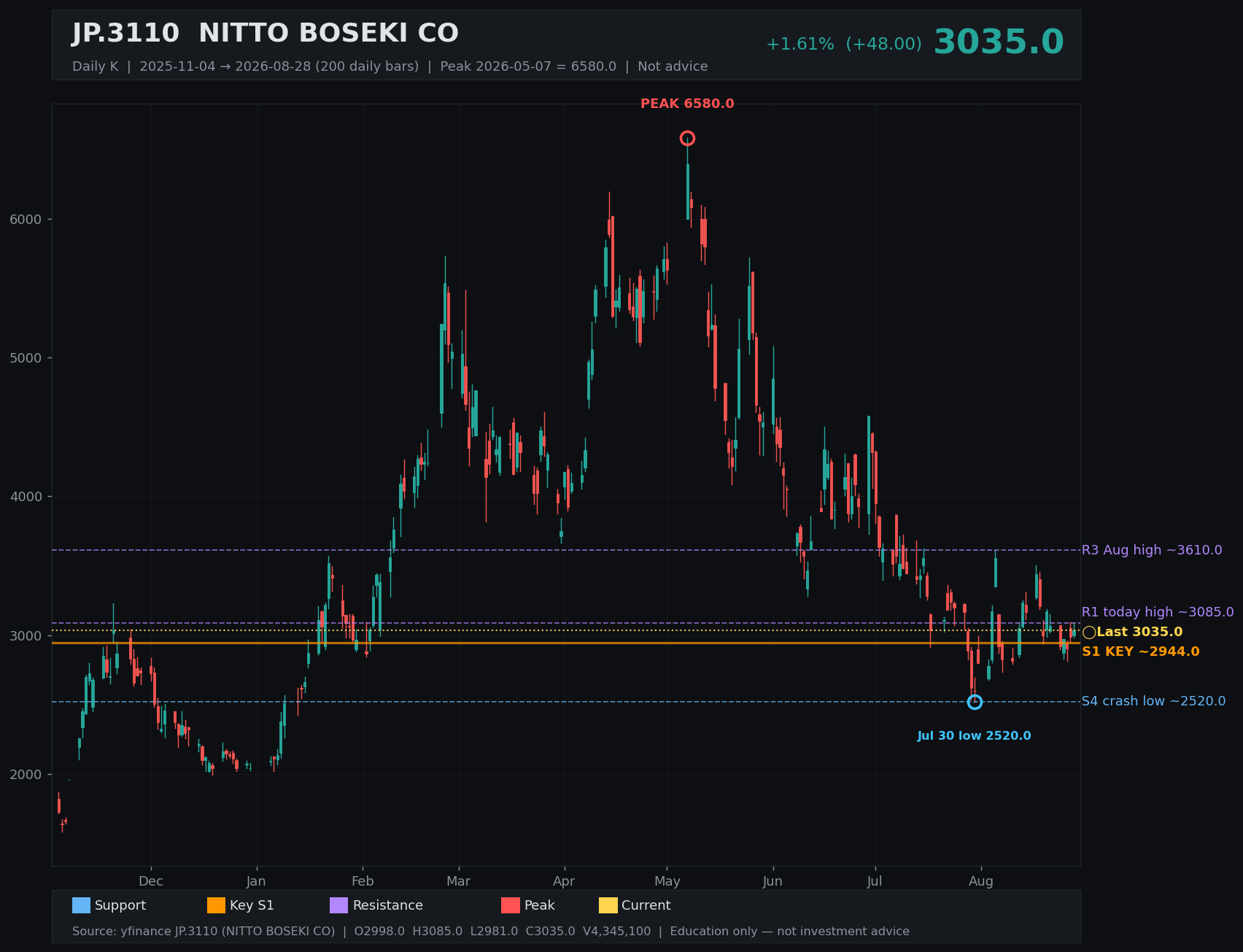Click 'Education only — not investment advice' footer note
This screenshot has height=952, width=1243.
point(790,932)
